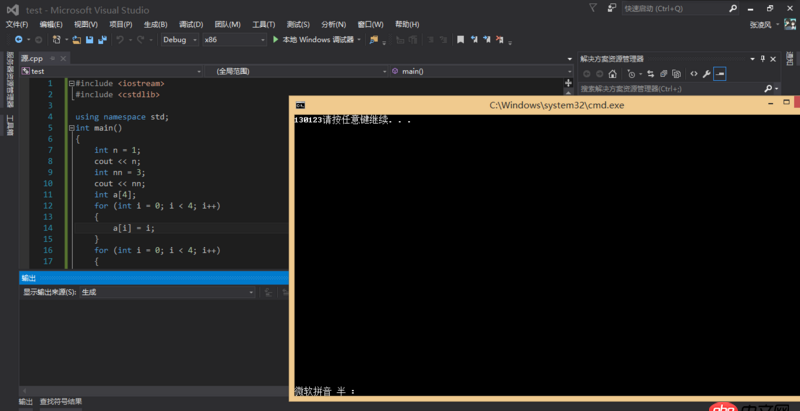The width and height of the screenshot is (800, 411).
Task: Open the debugger target dropdown arrow
Action: tap(359, 40)
